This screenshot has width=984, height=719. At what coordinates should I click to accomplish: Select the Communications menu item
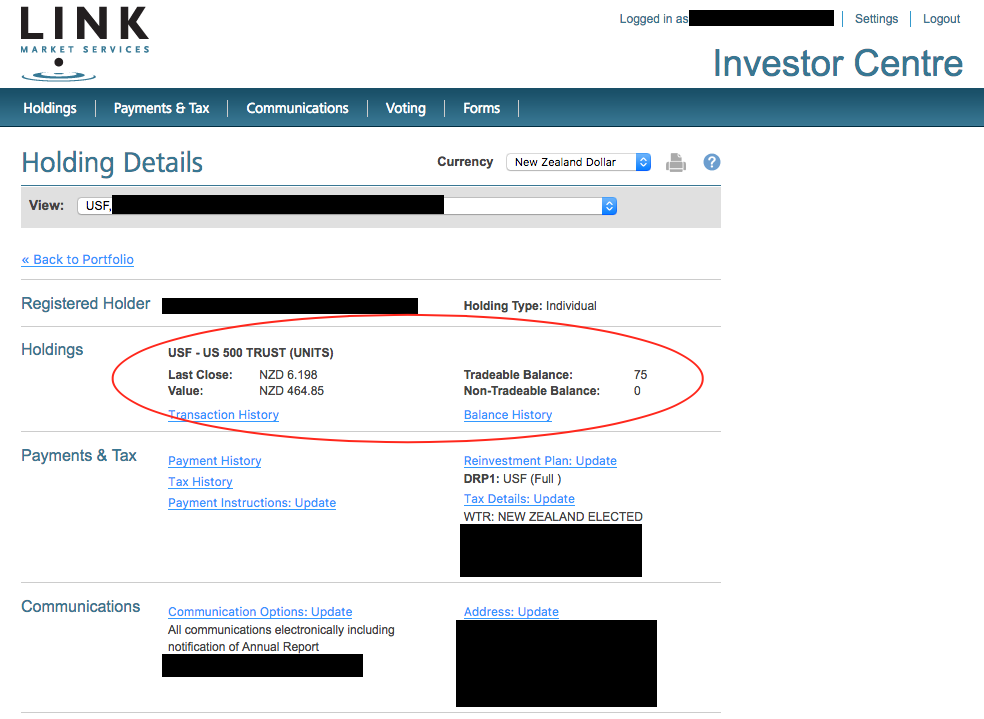[297, 108]
